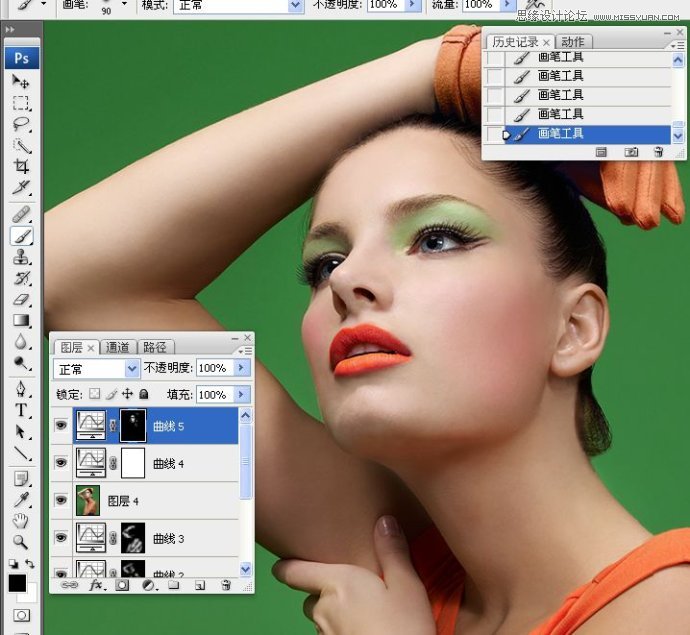Select the Gradient tool
Screen dimensions: 690x635
20,320
